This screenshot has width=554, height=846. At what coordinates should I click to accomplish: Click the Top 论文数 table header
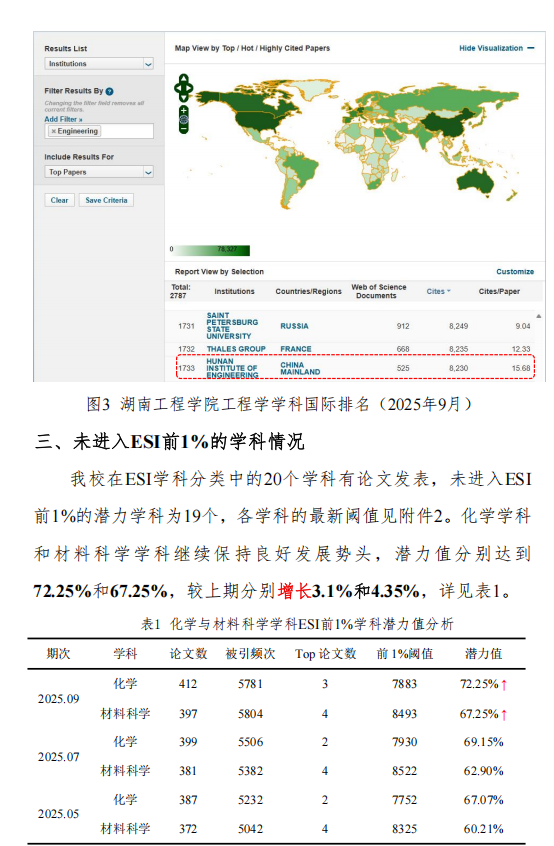pos(325,653)
